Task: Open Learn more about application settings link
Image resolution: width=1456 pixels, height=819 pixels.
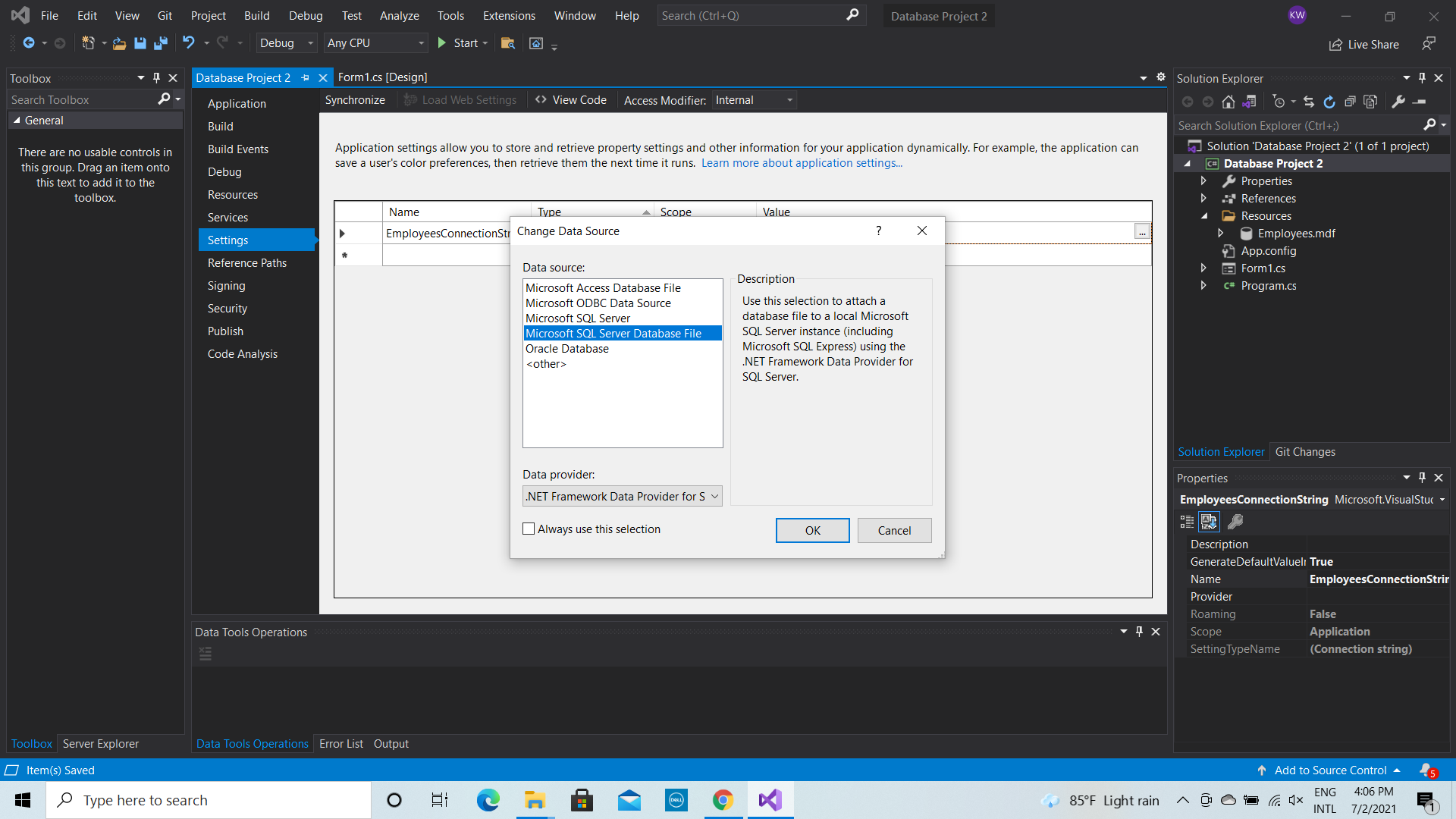Action: click(802, 163)
